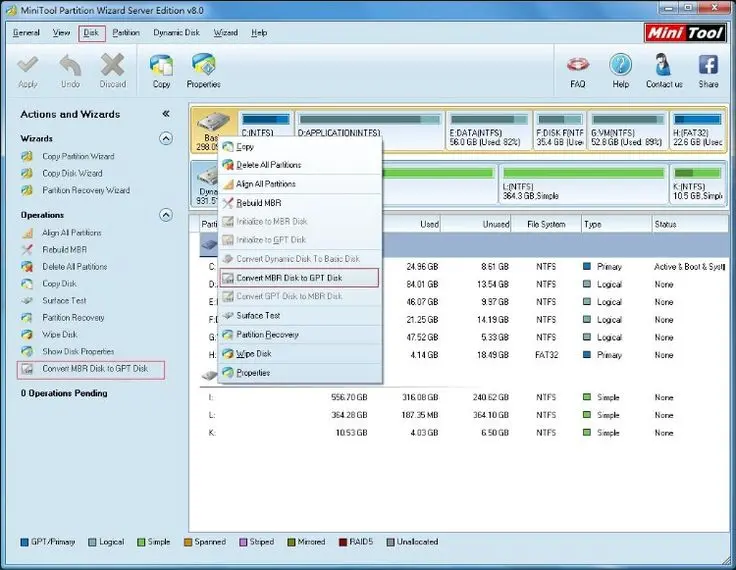Click the RAID5 legend color box
The width and height of the screenshot is (736, 570).
coord(343,542)
